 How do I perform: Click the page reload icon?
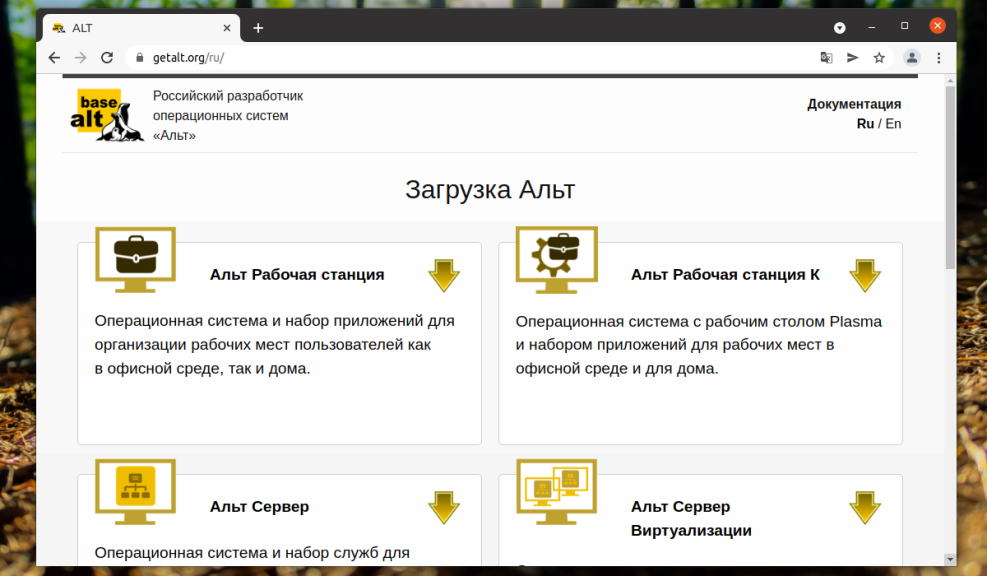click(x=107, y=58)
